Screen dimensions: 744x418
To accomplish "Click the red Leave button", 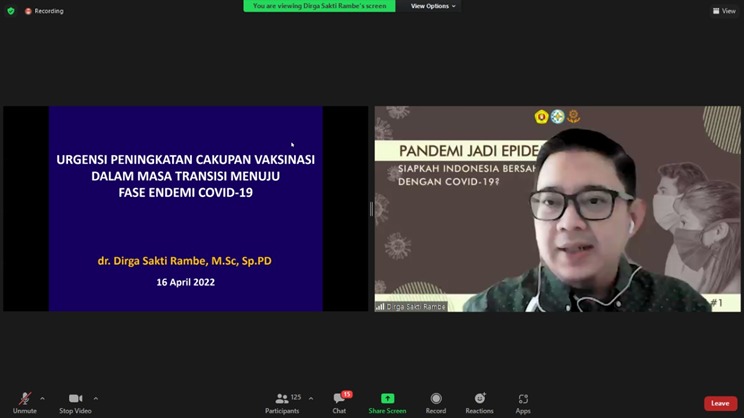I will [x=720, y=403].
